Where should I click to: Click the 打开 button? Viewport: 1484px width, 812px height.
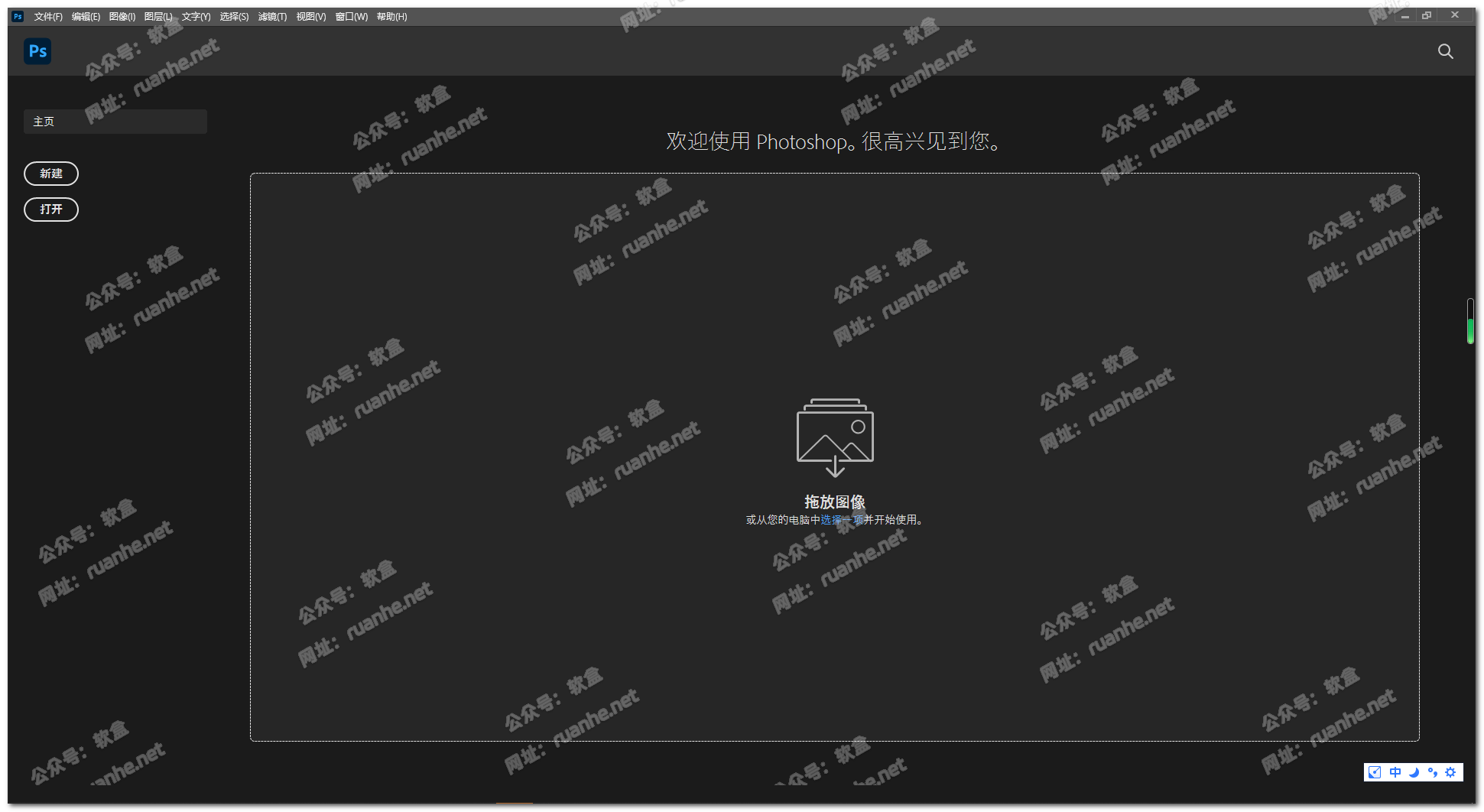click(x=51, y=209)
